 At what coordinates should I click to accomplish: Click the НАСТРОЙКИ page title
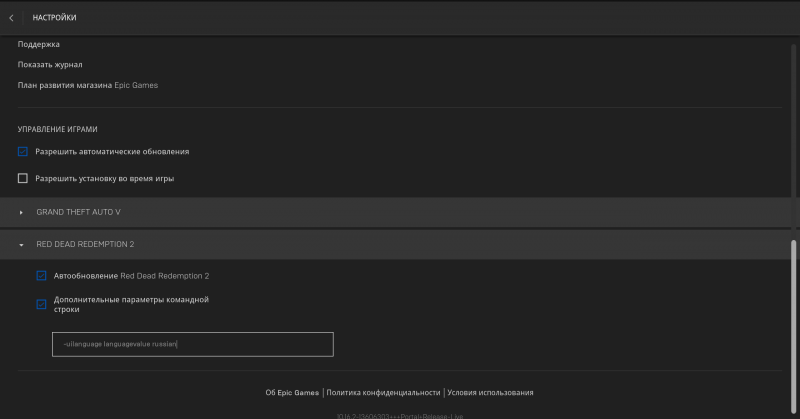point(54,18)
